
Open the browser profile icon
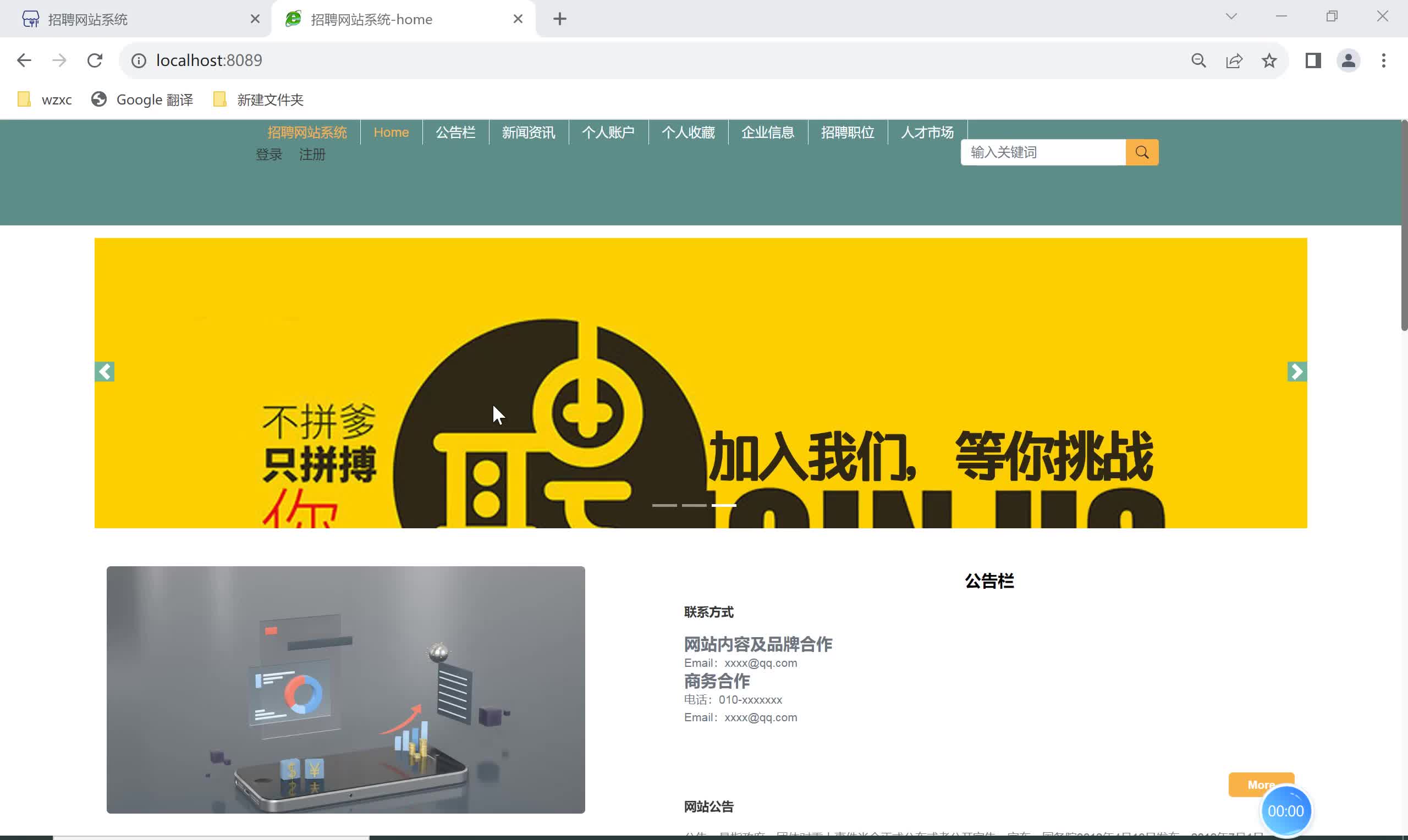[1348, 60]
